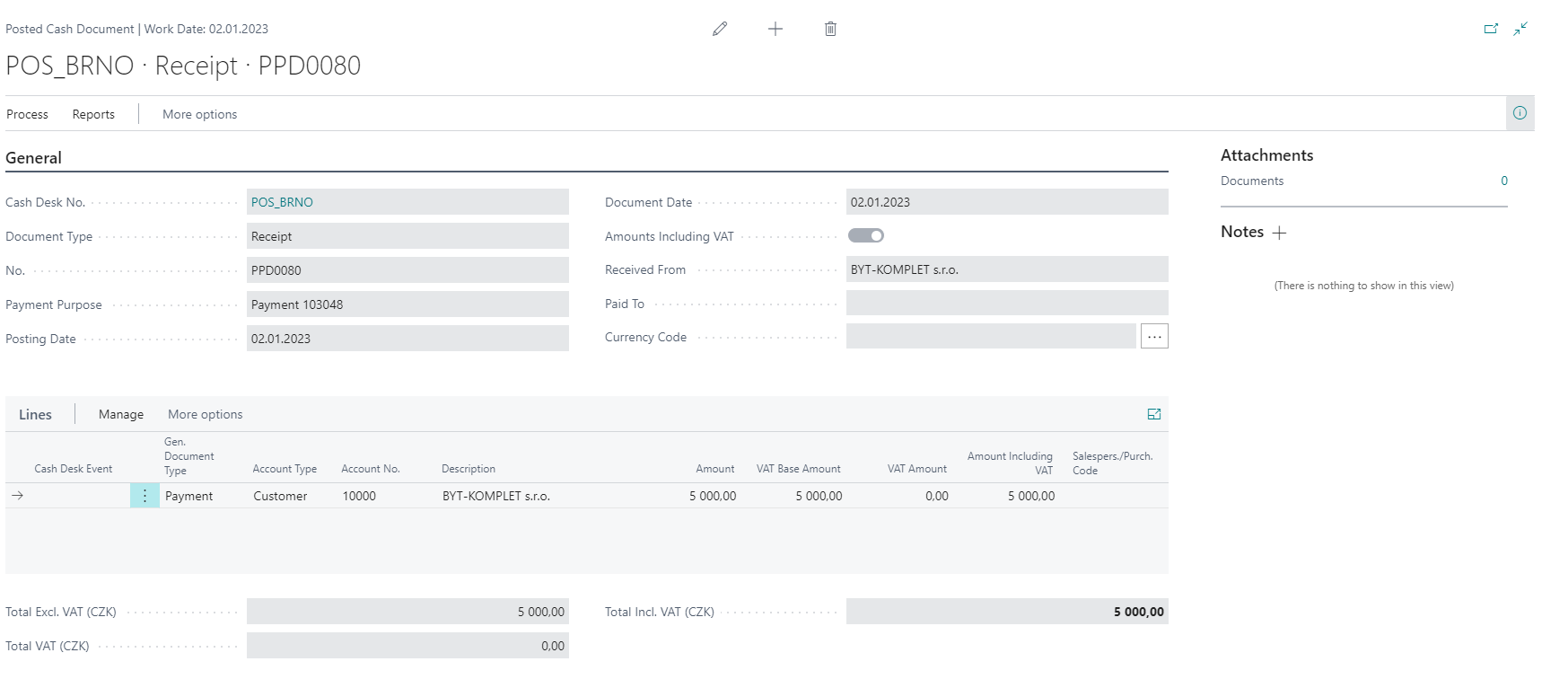
Task: Click the Customer account type cell
Action: (x=280, y=496)
